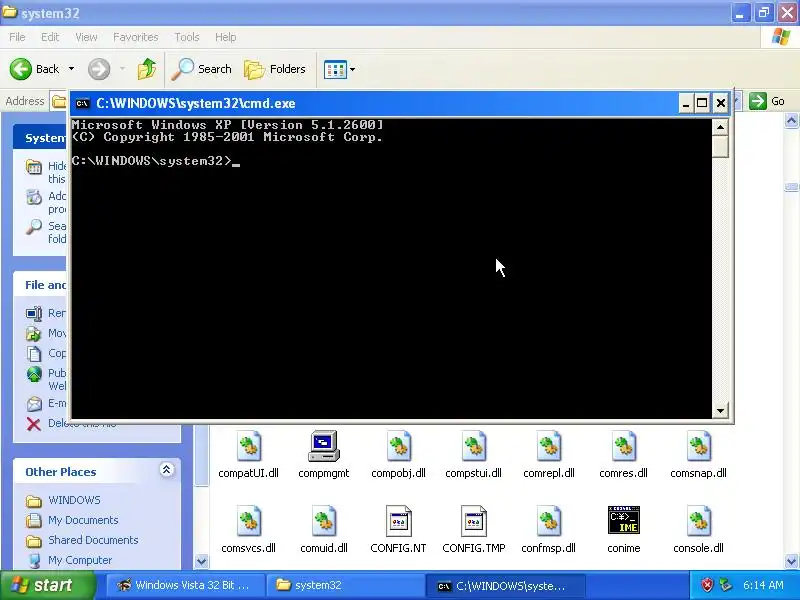Switch to Windows Vista 32 Bit taskbar item
The image size is (800, 600).
coord(186,585)
